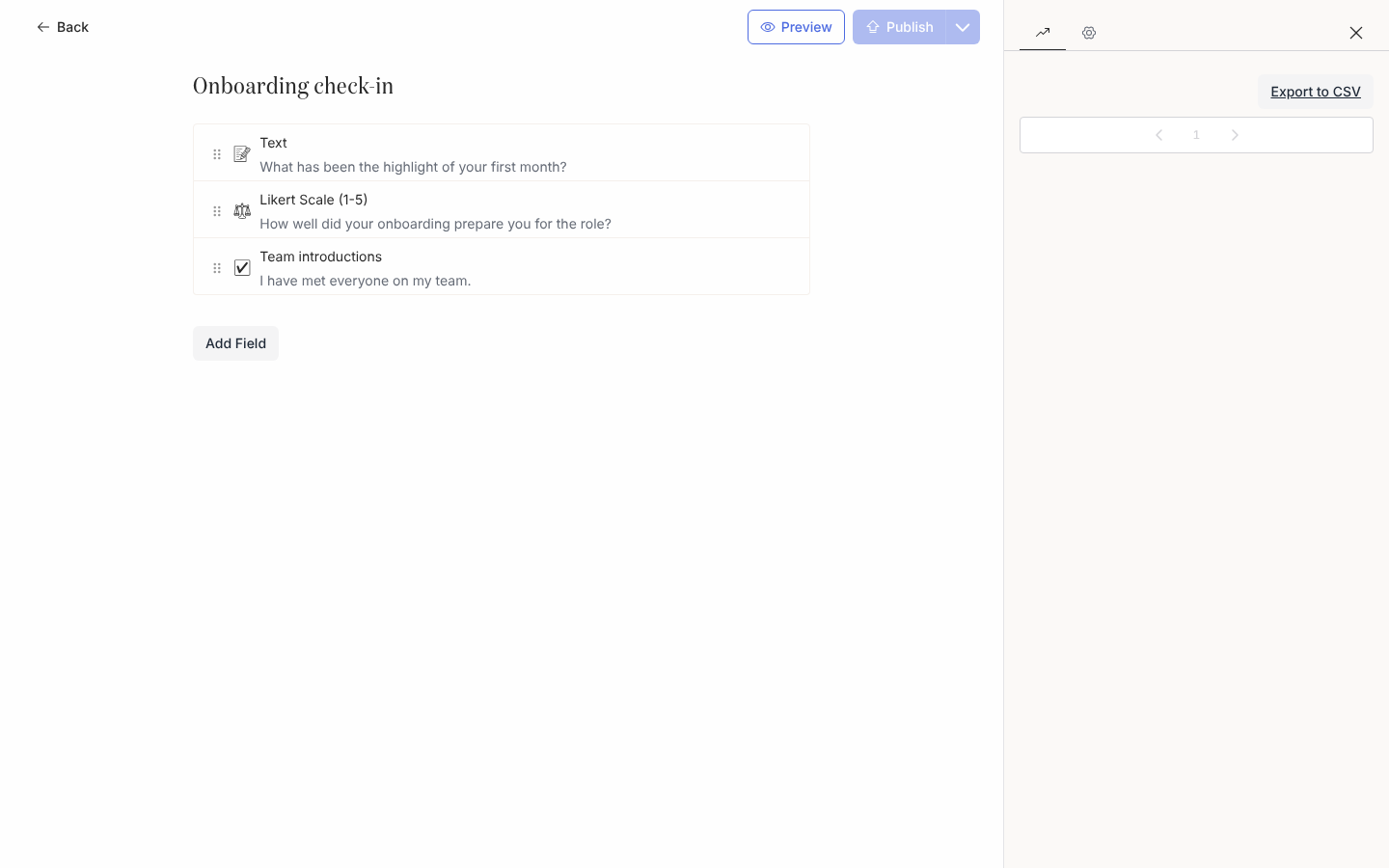Close the right side panel
Screen dimensions: 1389x868
coord(1356,33)
